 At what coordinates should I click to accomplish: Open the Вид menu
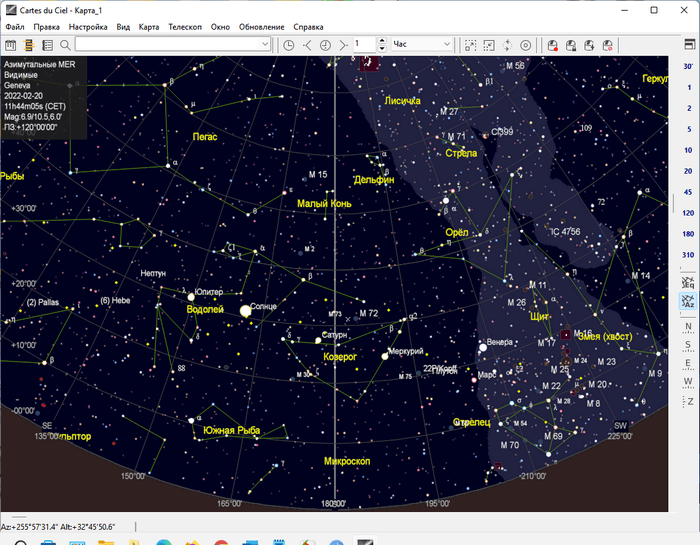pos(123,27)
